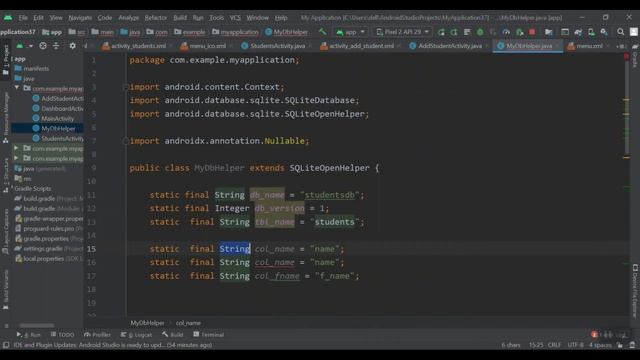Click the Profile app gauge icon

point(506,32)
